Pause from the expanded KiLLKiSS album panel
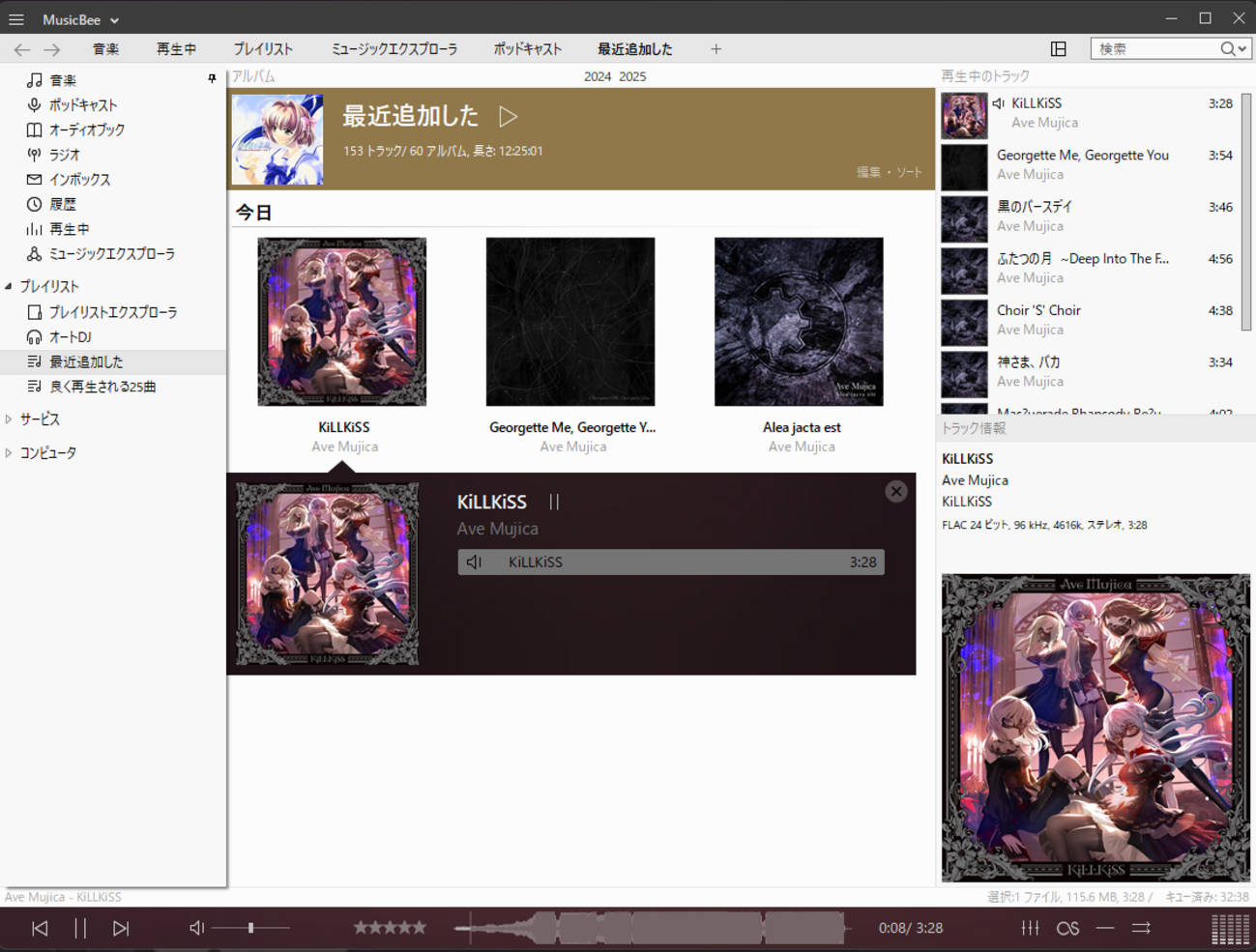 point(554,502)
